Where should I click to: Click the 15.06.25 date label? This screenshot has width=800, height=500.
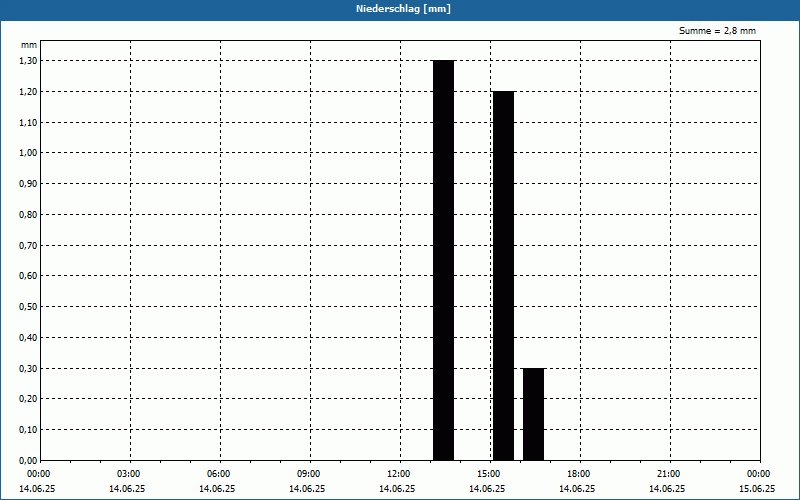click(x=757, y=489)
